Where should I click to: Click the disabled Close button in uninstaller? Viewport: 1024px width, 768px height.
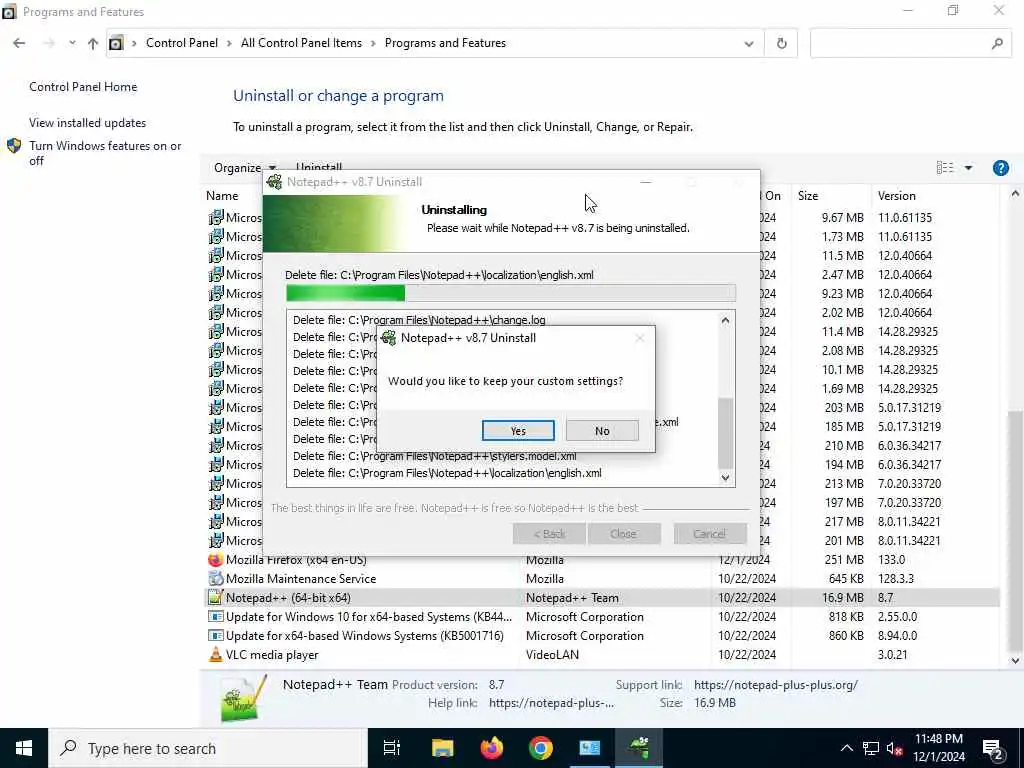(624, 534)
